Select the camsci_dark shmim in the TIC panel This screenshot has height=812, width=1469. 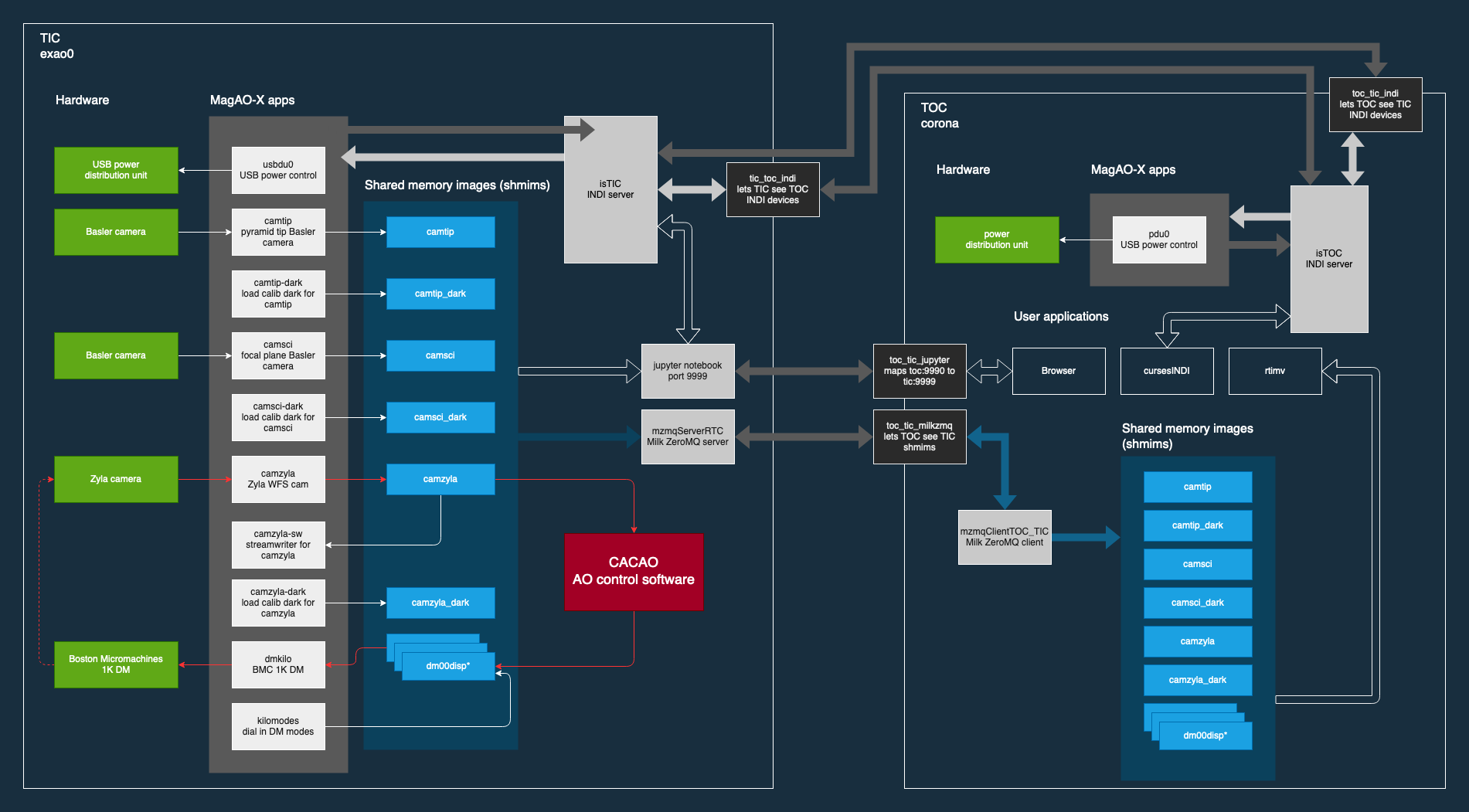[x=440, y=417]
